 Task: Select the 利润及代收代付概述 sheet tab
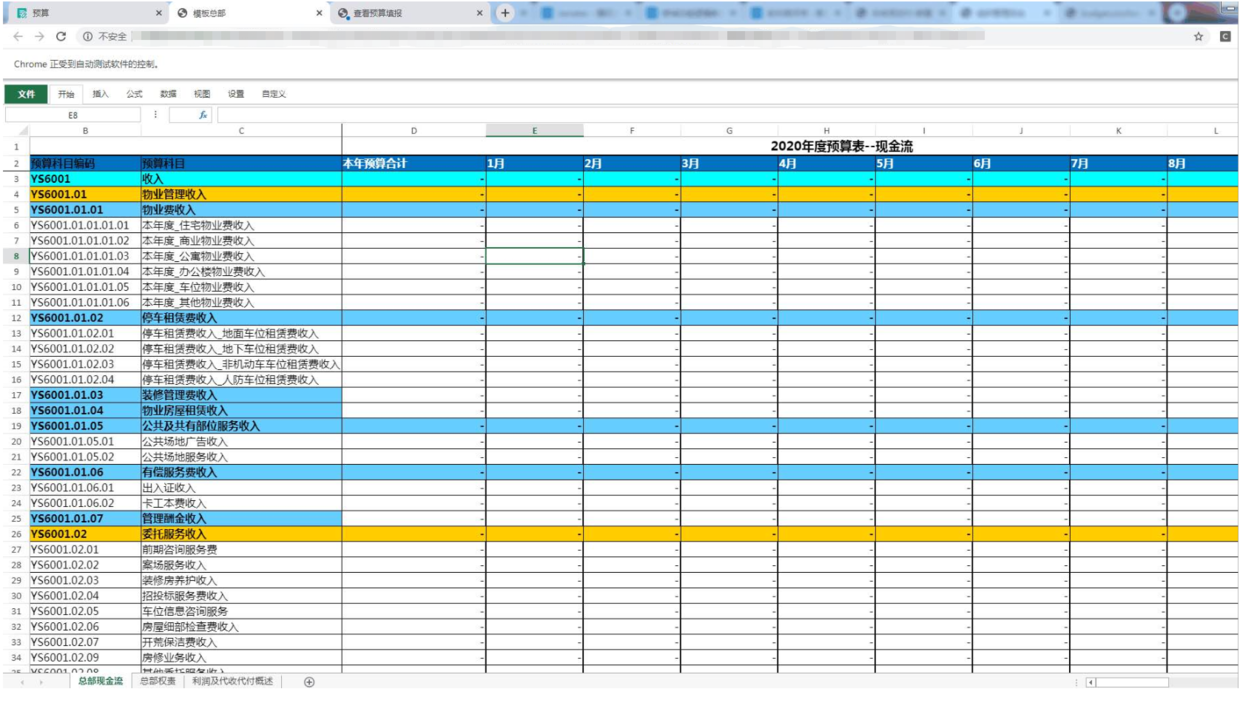(x=232, y=681)
